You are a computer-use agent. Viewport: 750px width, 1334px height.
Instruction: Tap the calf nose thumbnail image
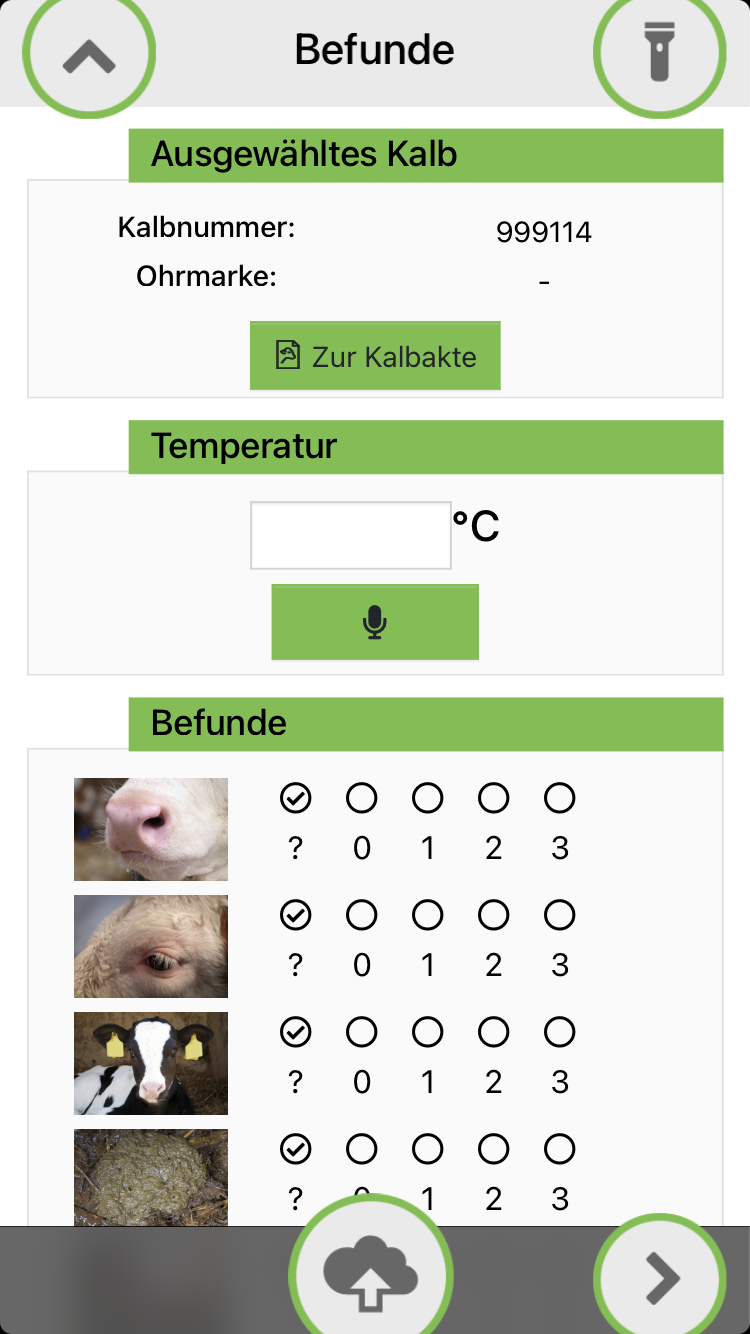coord(151,829)
